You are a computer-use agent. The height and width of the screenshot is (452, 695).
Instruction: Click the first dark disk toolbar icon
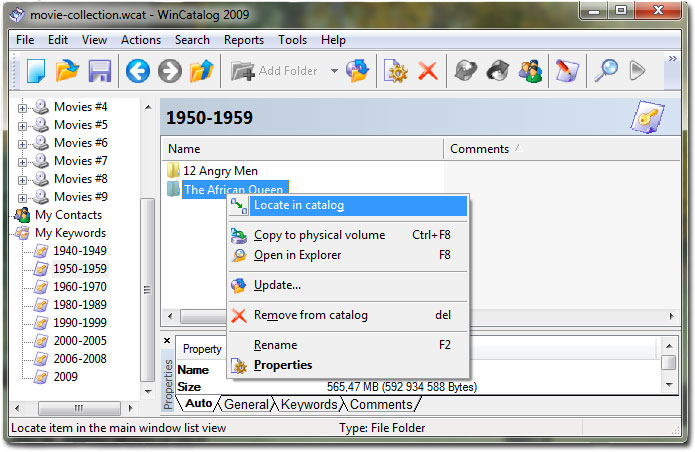tap(466, 71)
